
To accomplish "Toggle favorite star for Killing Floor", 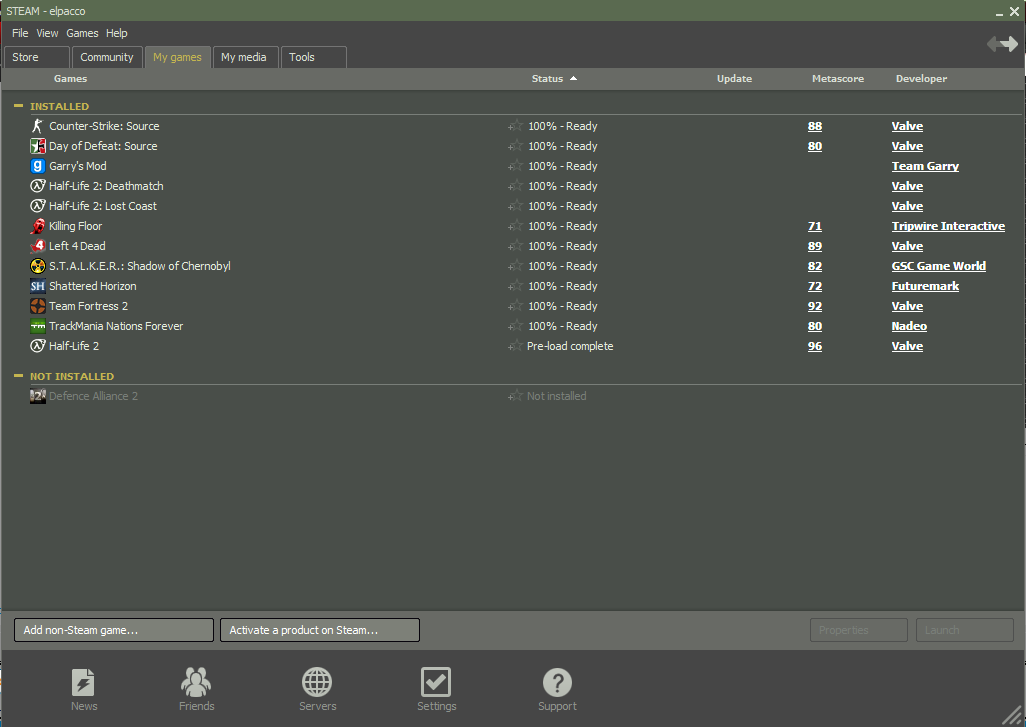I will 516,226.
